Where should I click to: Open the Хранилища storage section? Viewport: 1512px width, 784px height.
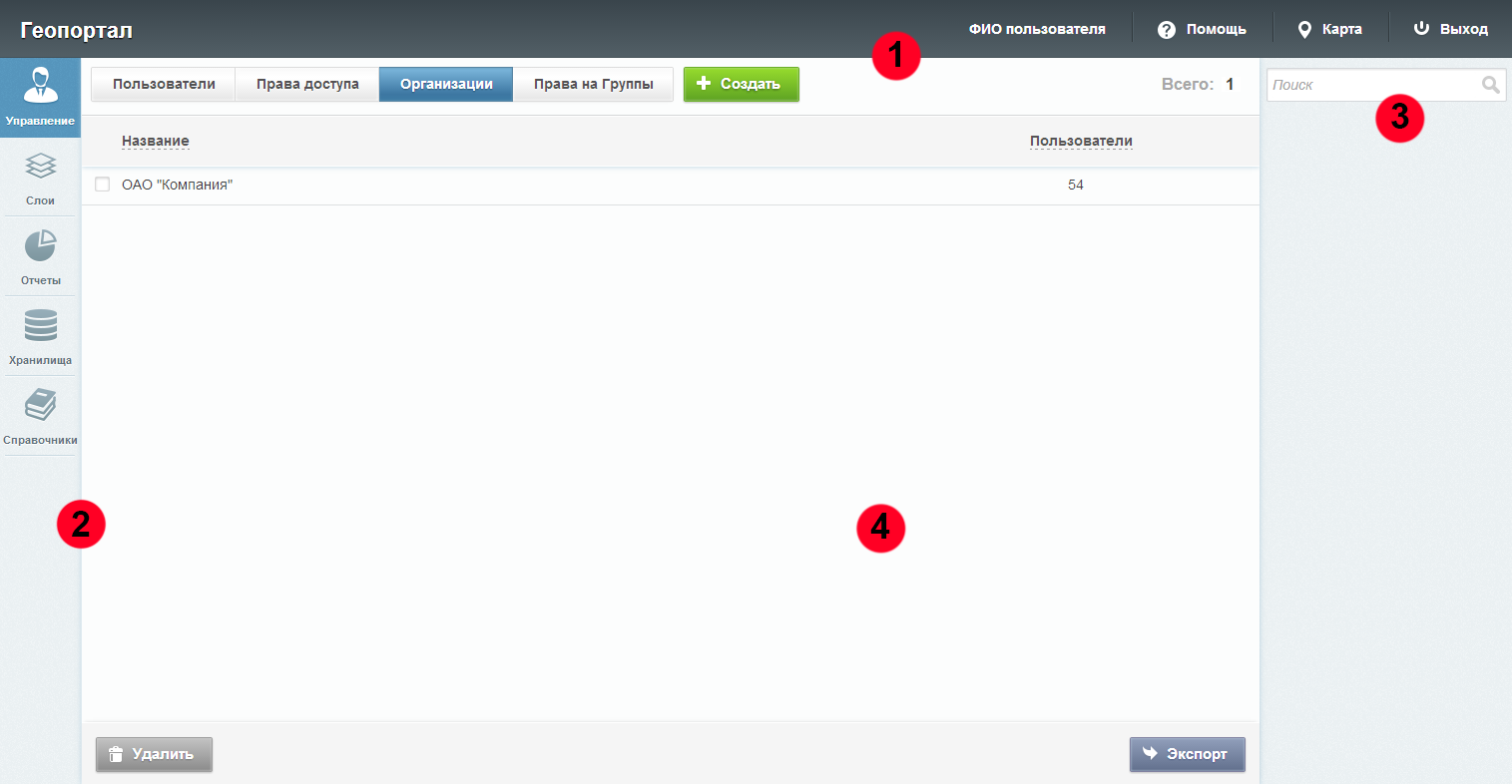[40, 337]
